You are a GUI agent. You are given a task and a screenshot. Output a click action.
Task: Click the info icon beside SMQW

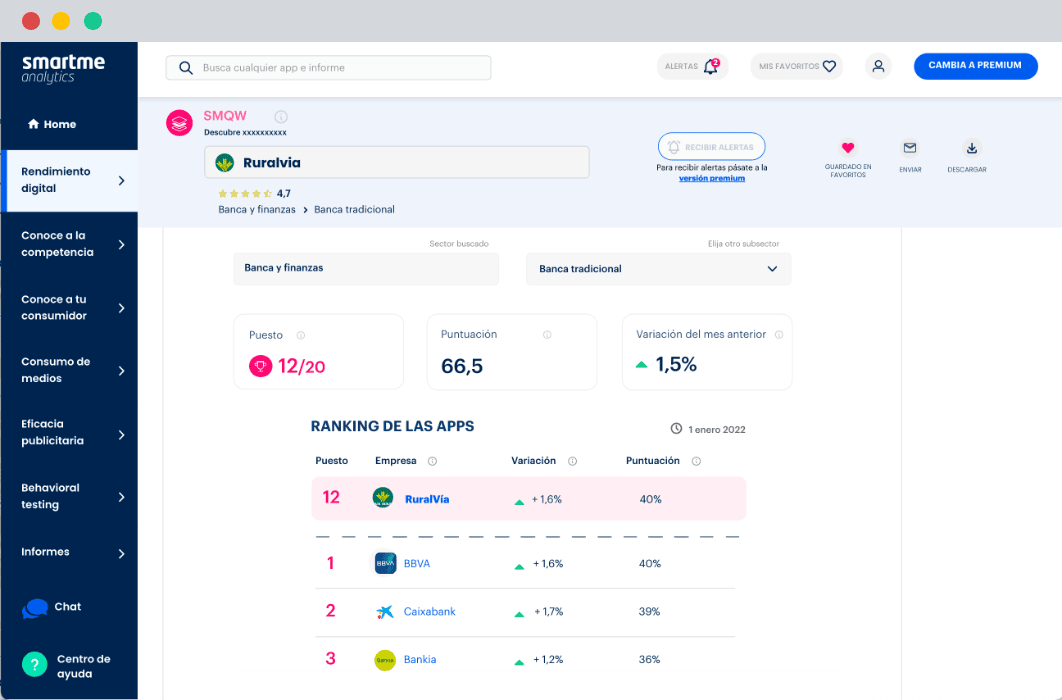pos(281,117)
